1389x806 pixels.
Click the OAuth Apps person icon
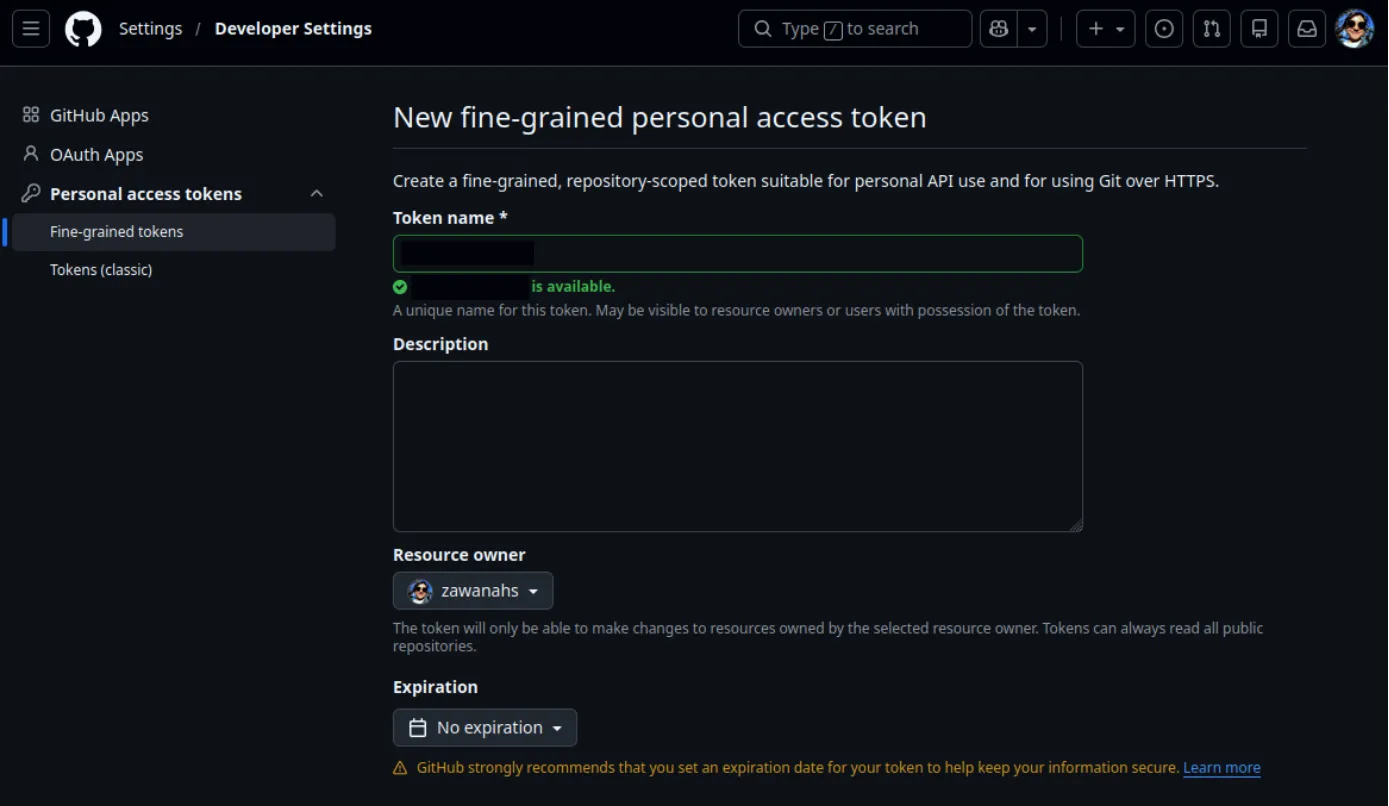(x=31, y=154)
